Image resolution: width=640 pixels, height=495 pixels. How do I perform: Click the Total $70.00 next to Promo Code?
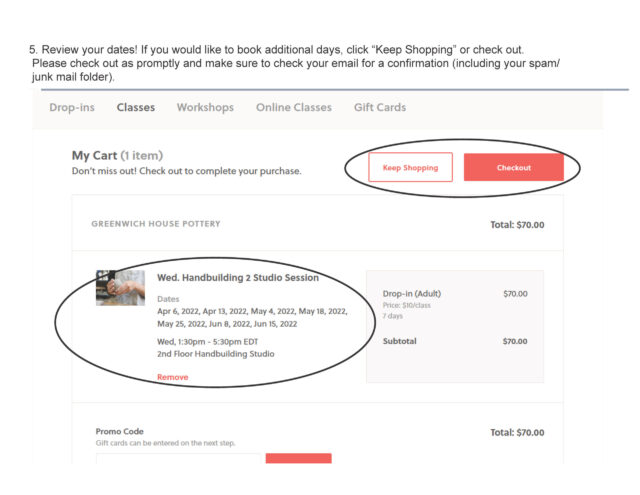tap(517, 432)
